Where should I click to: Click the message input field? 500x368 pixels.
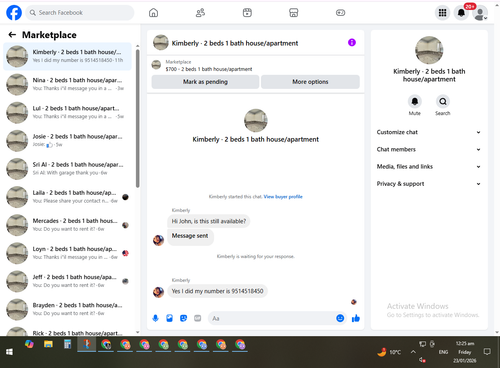pos(272,318)
